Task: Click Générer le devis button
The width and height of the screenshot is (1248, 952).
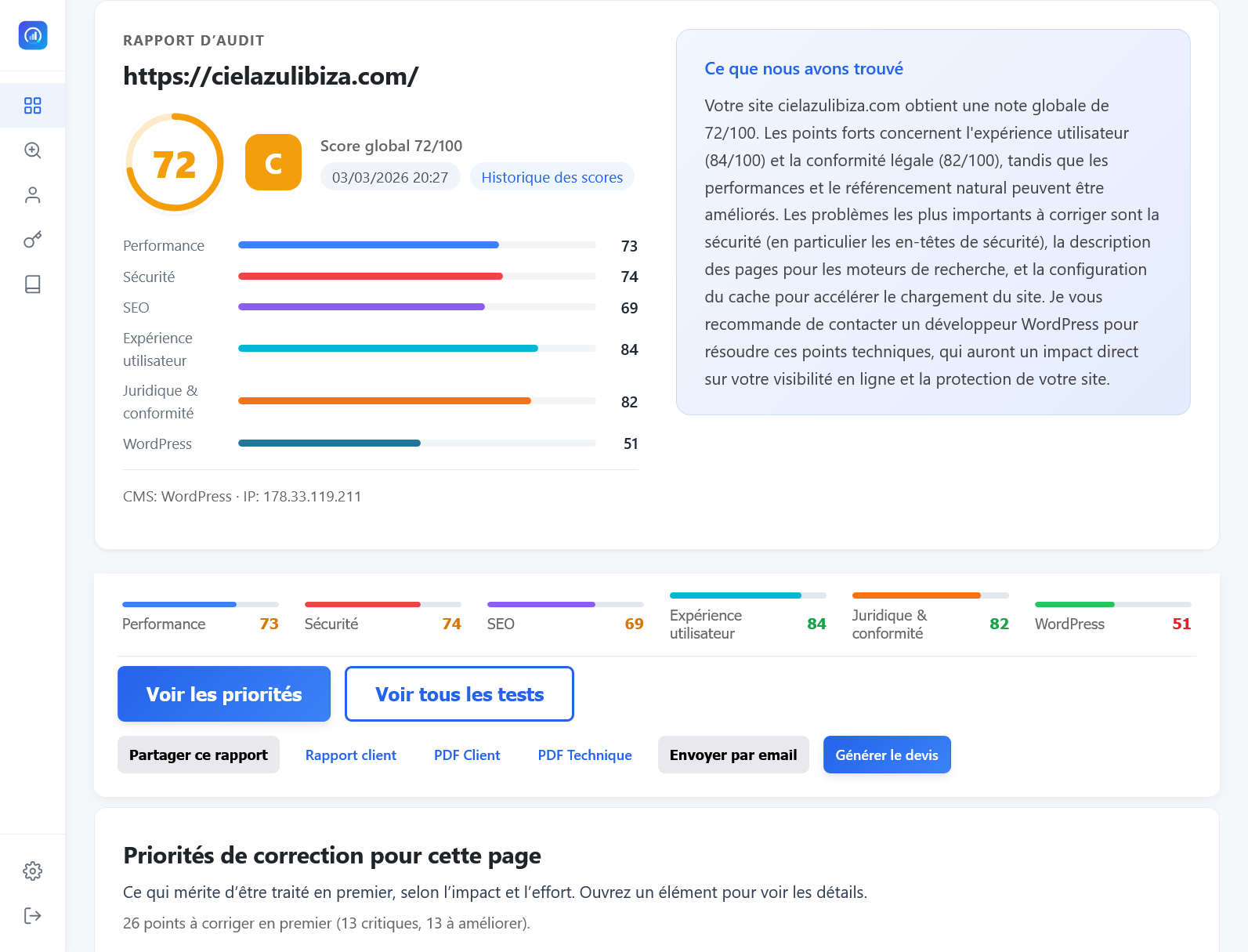Action: [x=887, y=755]
